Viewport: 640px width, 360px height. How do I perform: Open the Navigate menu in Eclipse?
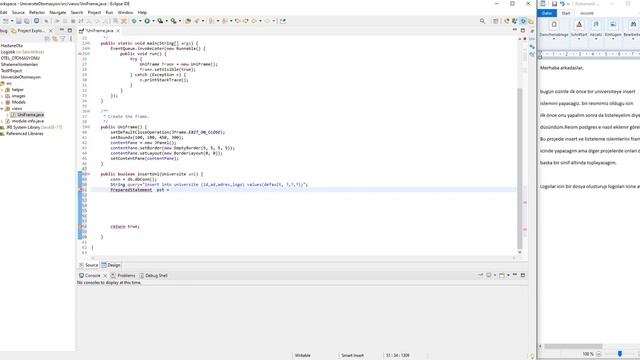tap(58, 13)
